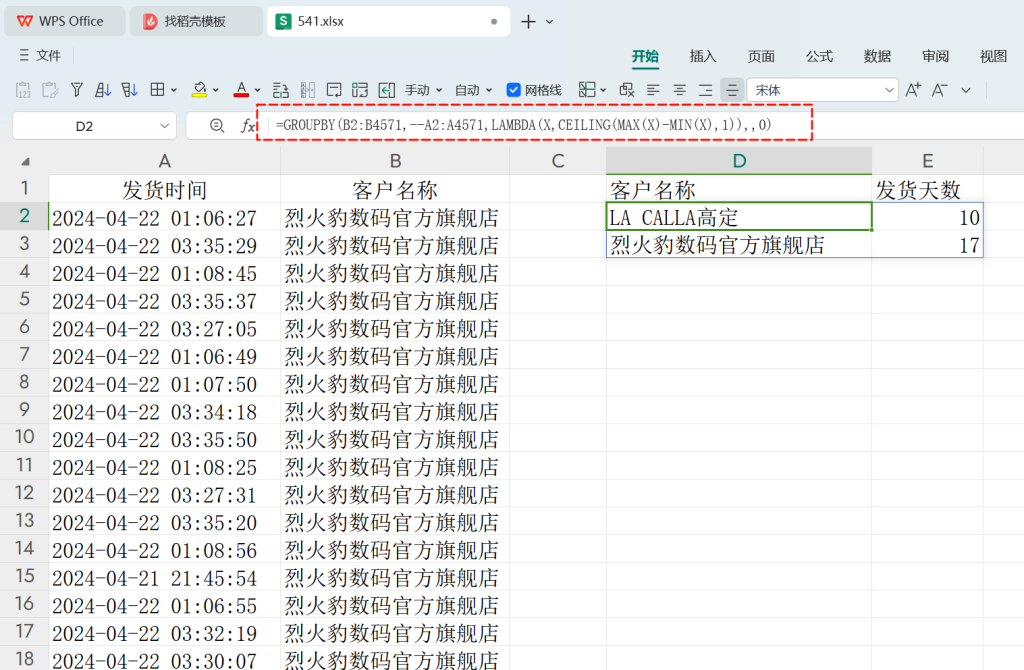Click the sort descending icon
The image size is (1024, 670).
tap(129, 90)
